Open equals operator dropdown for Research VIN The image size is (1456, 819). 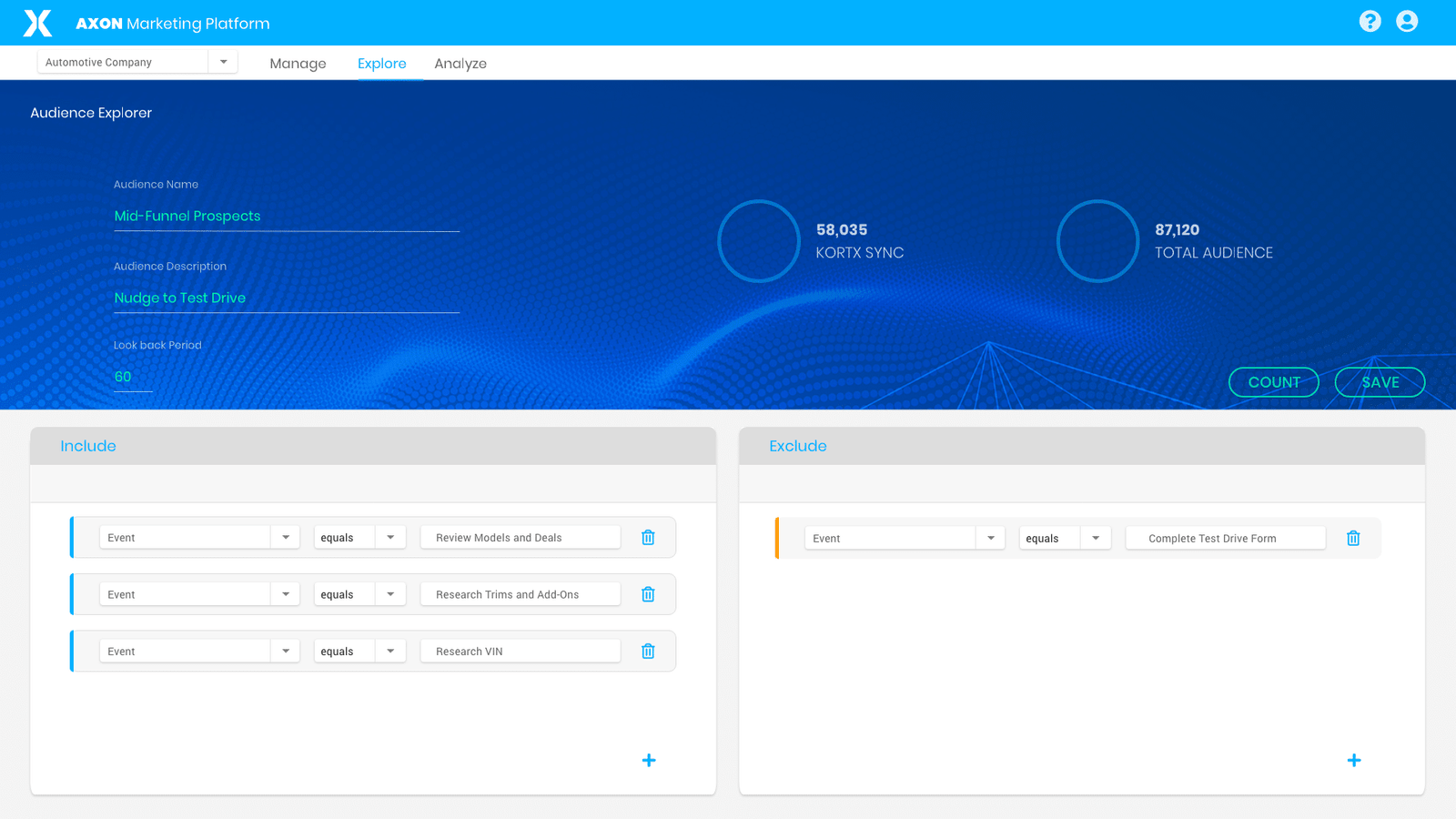click(390, 652)
